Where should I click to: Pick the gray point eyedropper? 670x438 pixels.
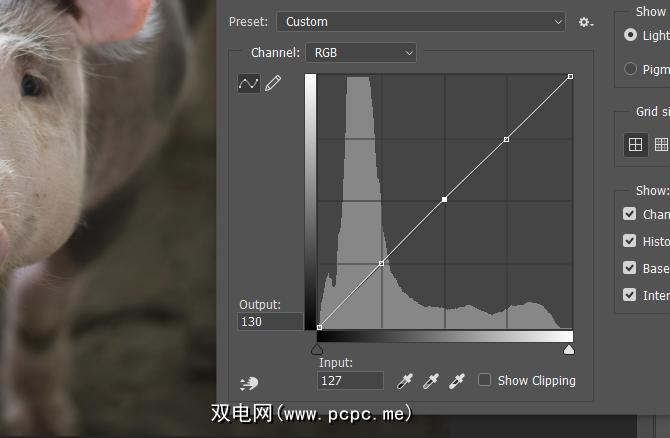[431, 380]
